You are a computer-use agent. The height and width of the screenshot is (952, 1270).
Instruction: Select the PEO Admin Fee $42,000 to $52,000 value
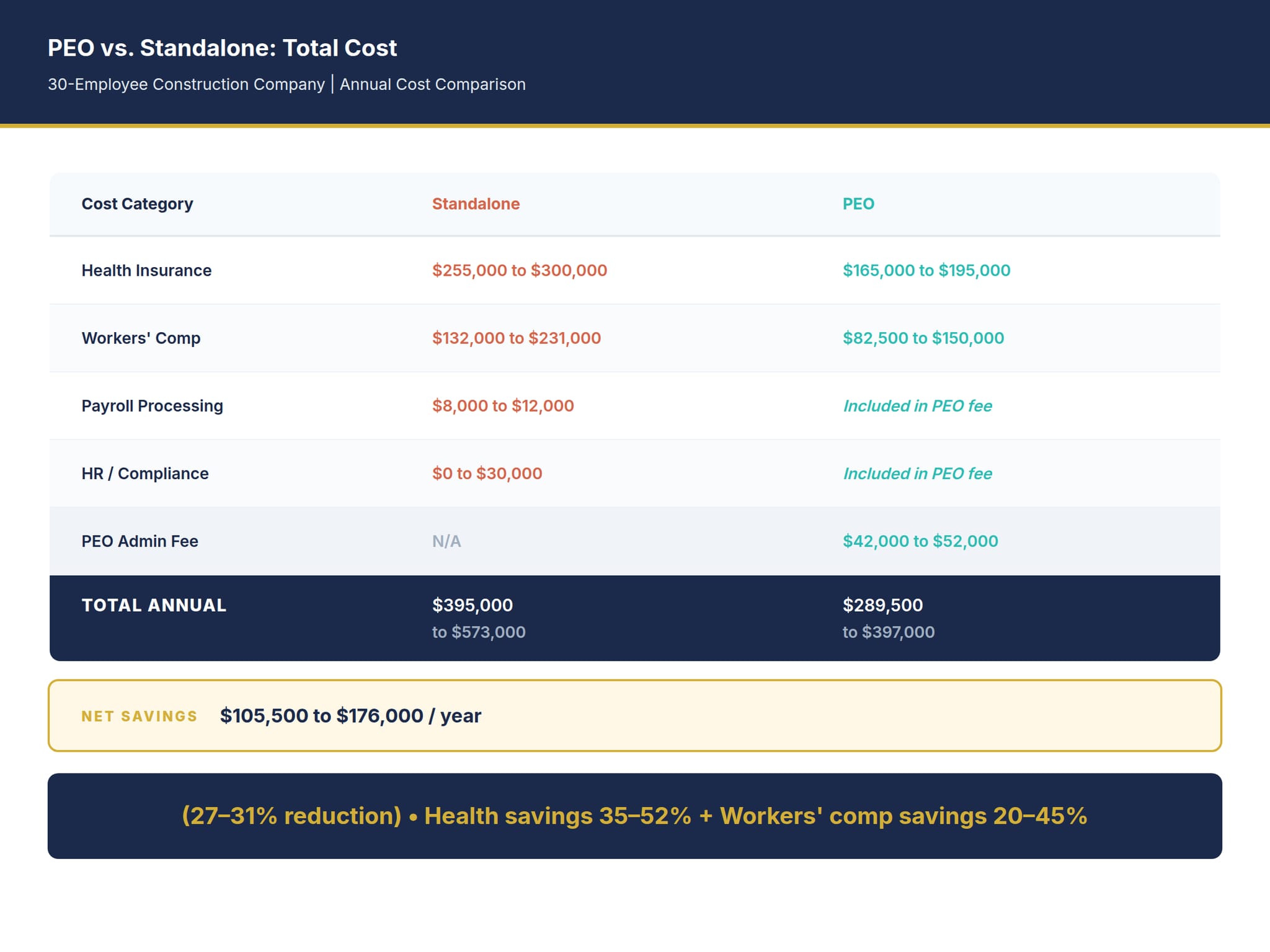click(x=920, y=540)
